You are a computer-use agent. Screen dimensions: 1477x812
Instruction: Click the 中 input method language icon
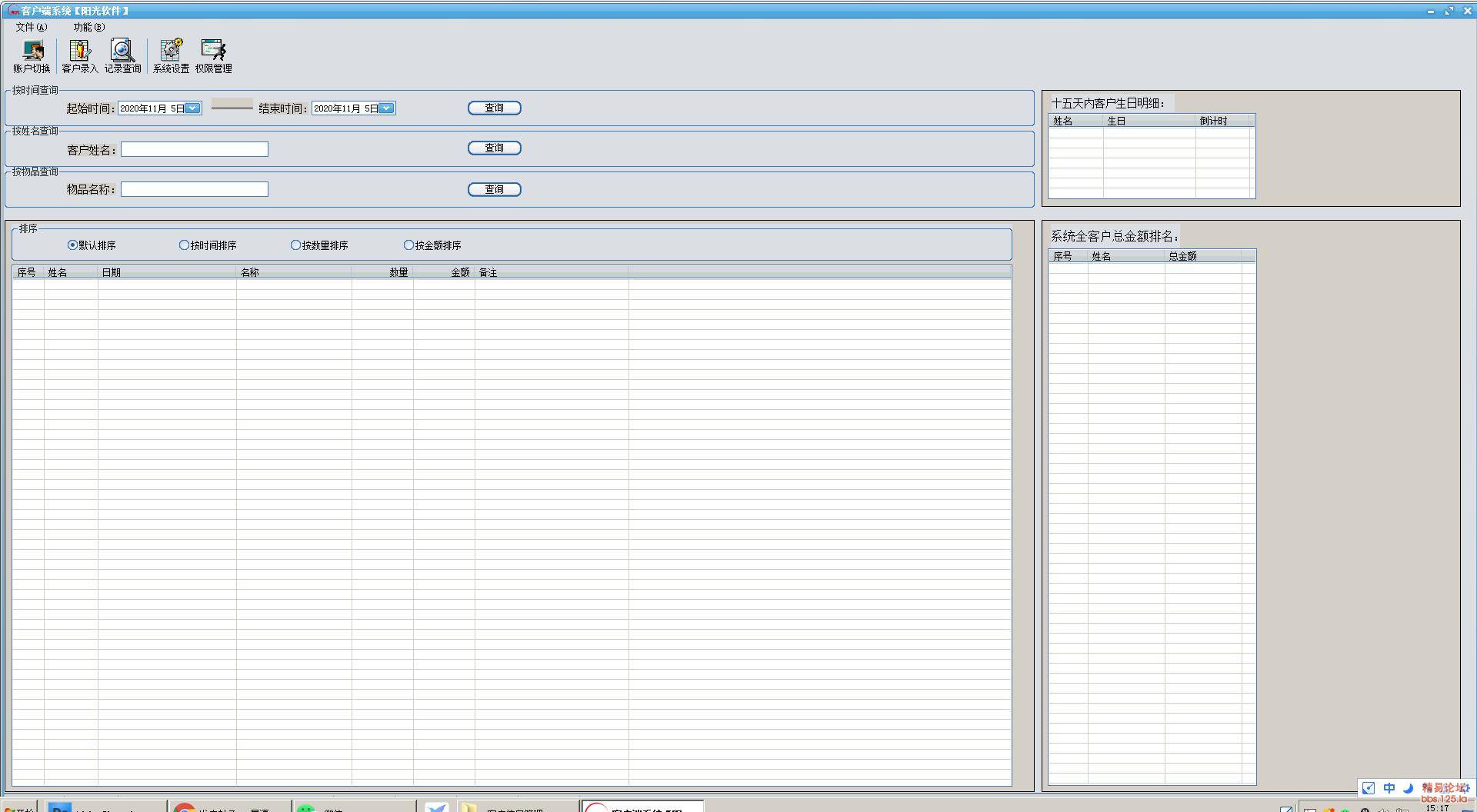pos(1389,788)
